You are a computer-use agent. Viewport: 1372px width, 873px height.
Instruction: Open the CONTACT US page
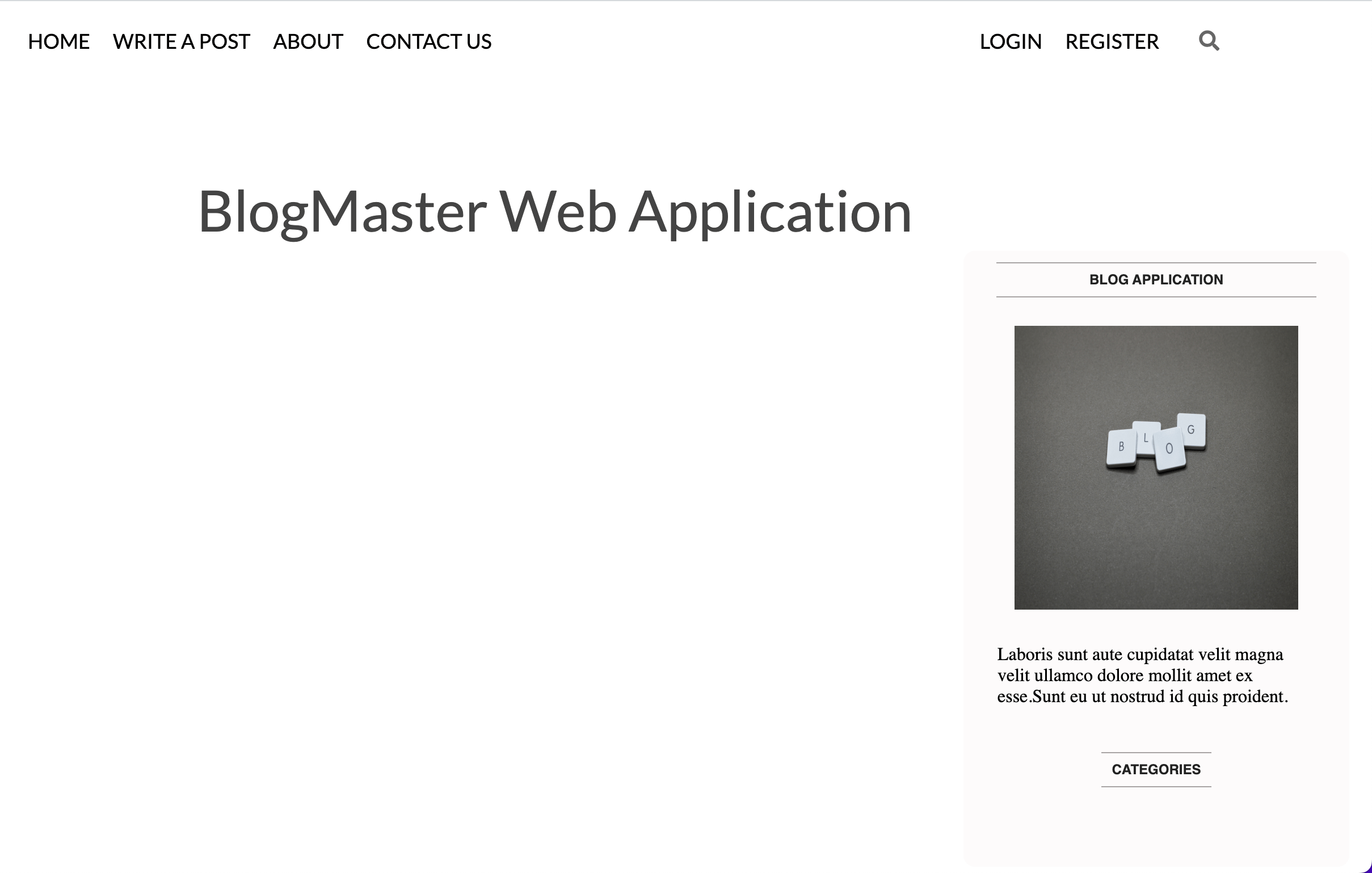coord(429,41)
